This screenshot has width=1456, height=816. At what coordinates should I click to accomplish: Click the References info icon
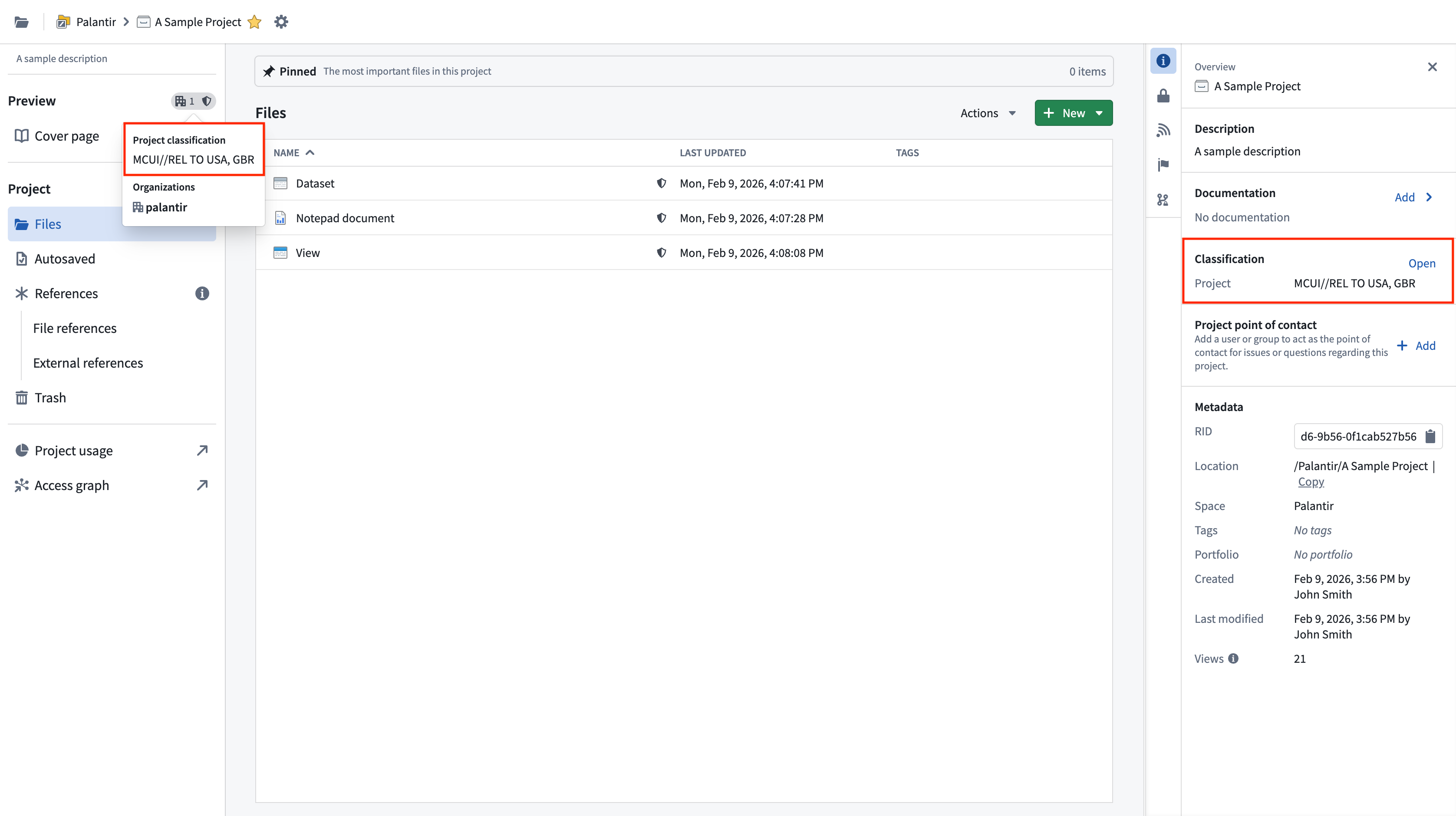202,293
